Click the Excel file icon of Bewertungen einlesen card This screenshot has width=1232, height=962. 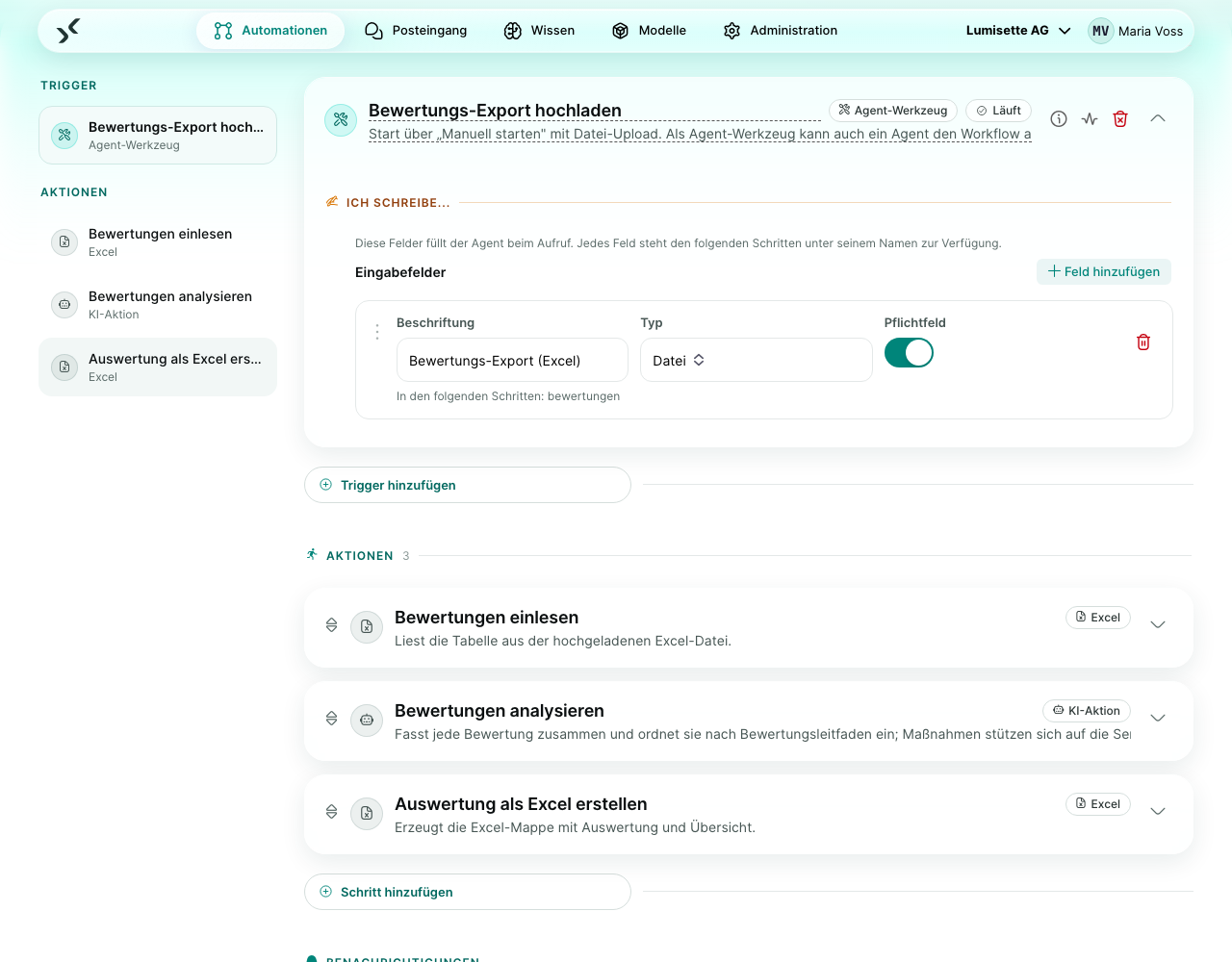tap(367, 626)
